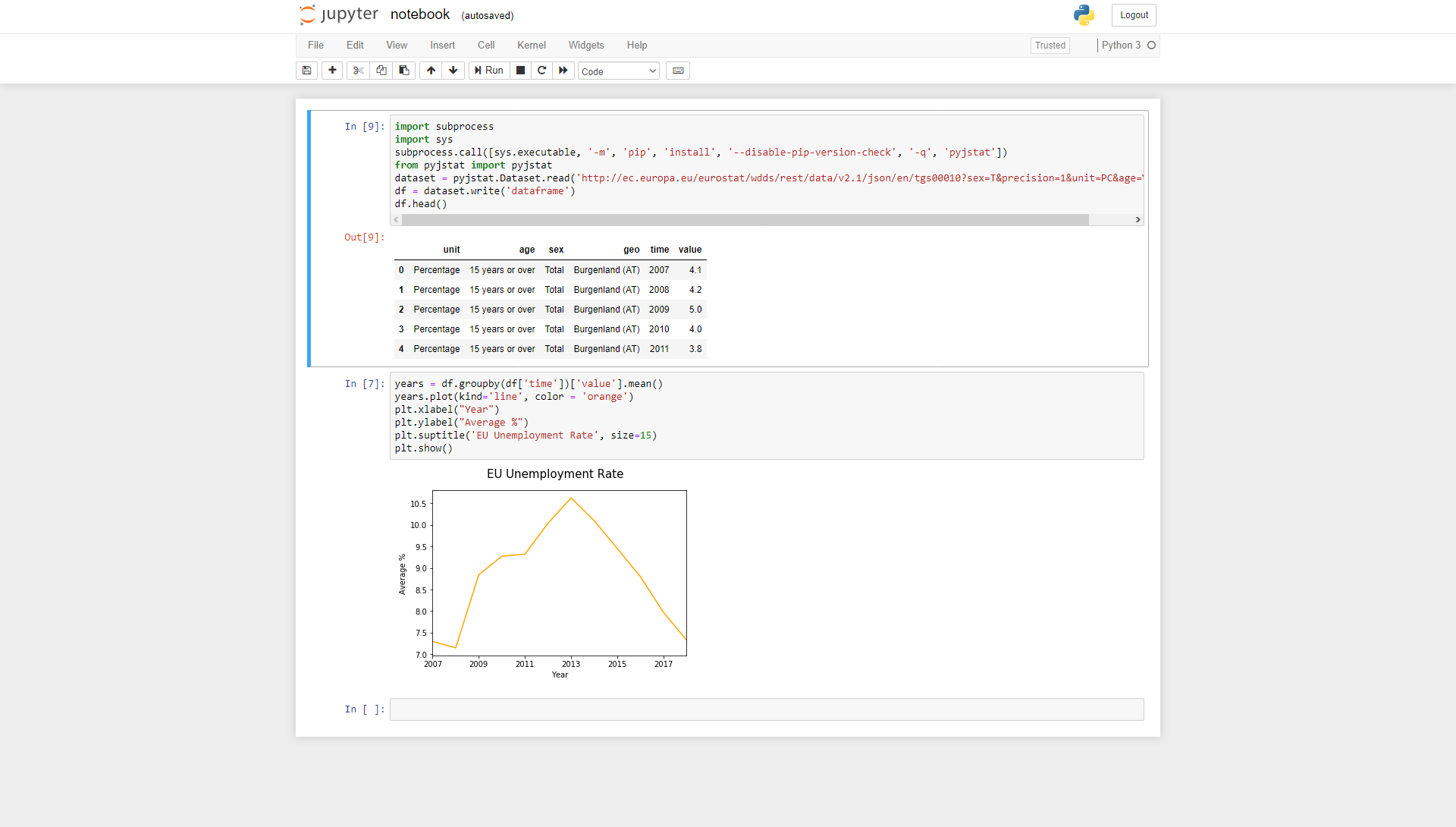This screenshot has height=827, width=1456.
Task: Click the kernel idle indicator circle
Action: click(1151, 46)
